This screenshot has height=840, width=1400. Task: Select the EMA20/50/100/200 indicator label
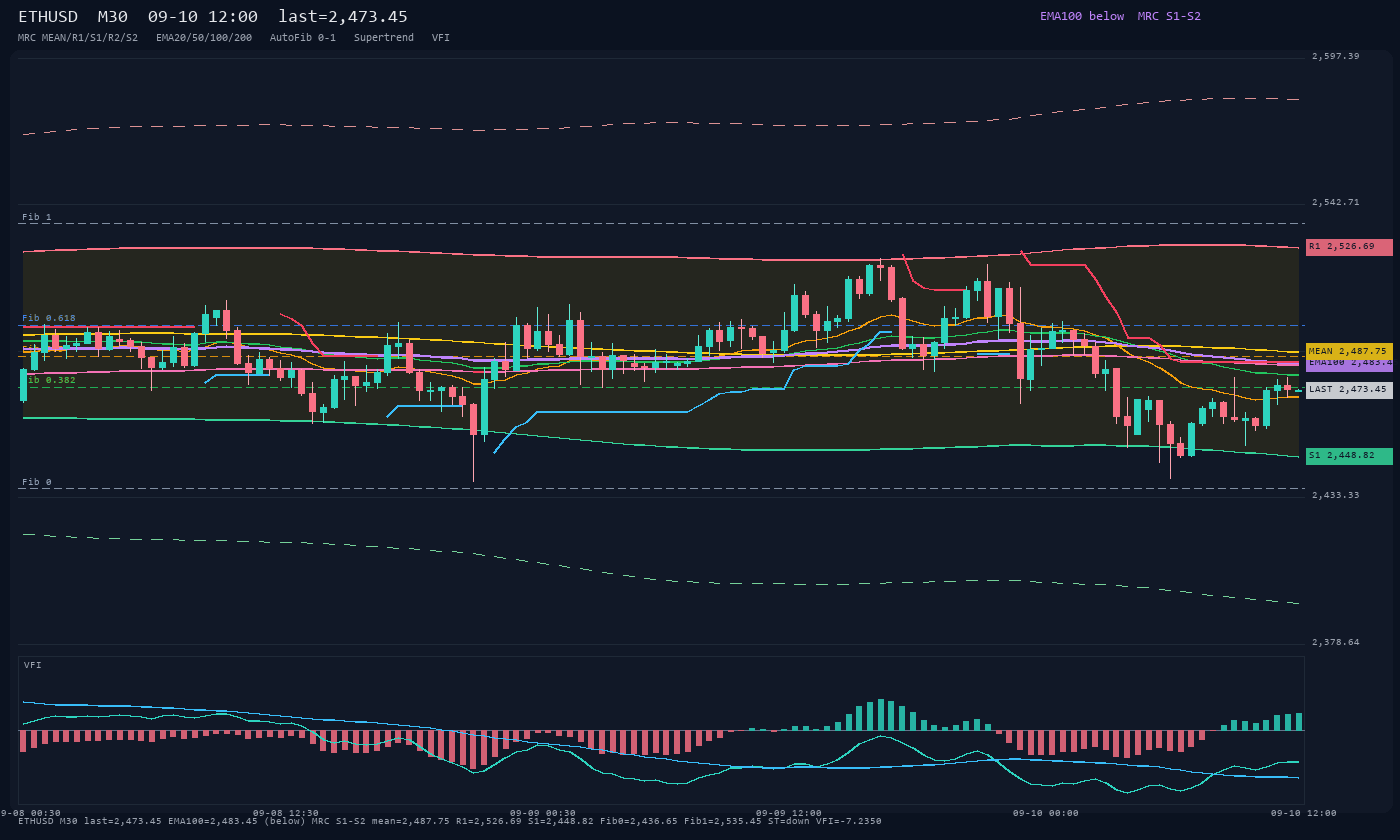(x=204, y=38)
